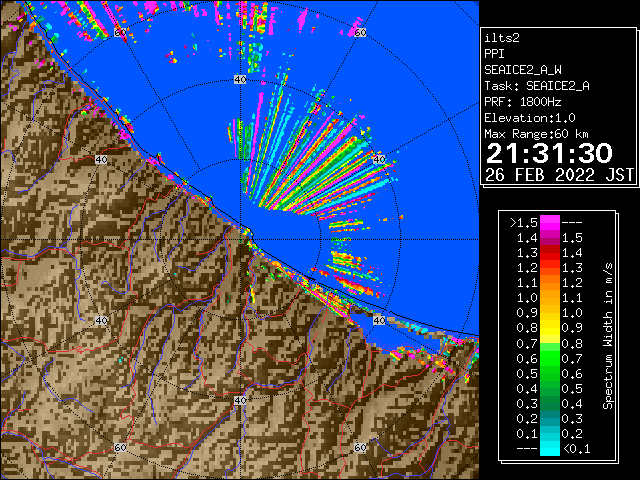The image size is (640, 480).
Task: Click the 40 range label on southeast coastline
Action: tap(379, 320)
